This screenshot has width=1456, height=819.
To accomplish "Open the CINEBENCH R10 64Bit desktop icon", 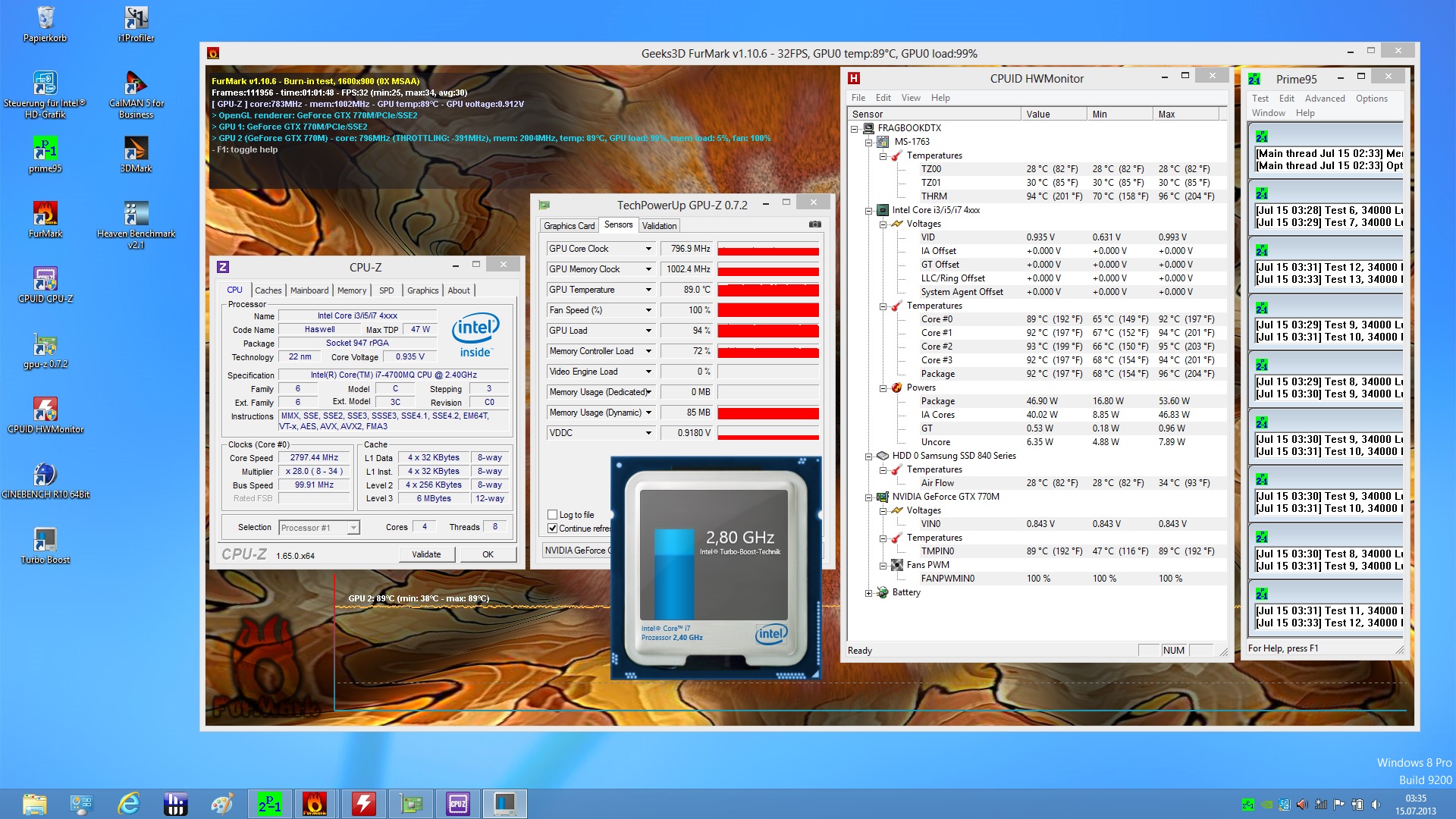I will [45, 481].
